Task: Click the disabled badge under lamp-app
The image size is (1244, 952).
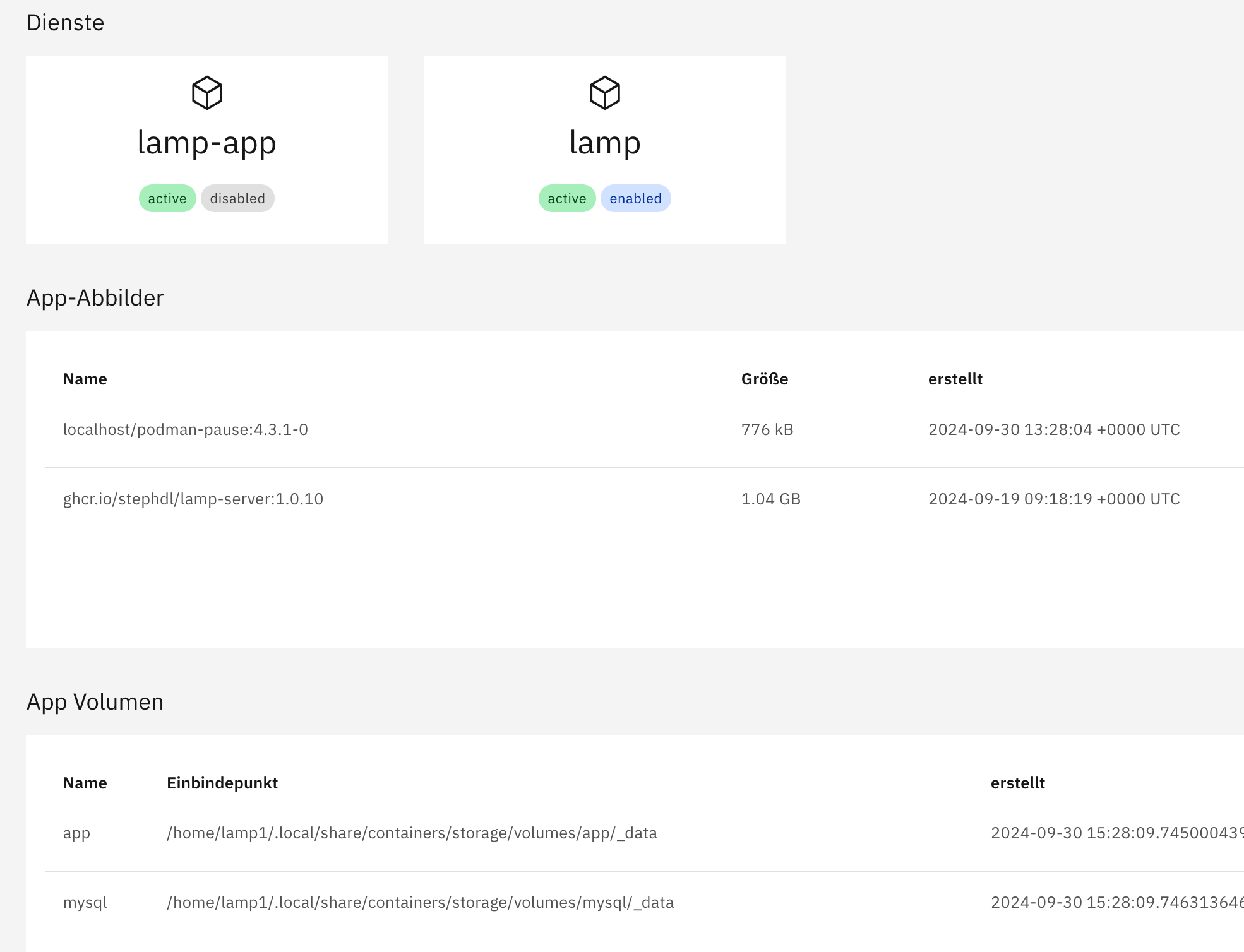Action: click(237, 198)
